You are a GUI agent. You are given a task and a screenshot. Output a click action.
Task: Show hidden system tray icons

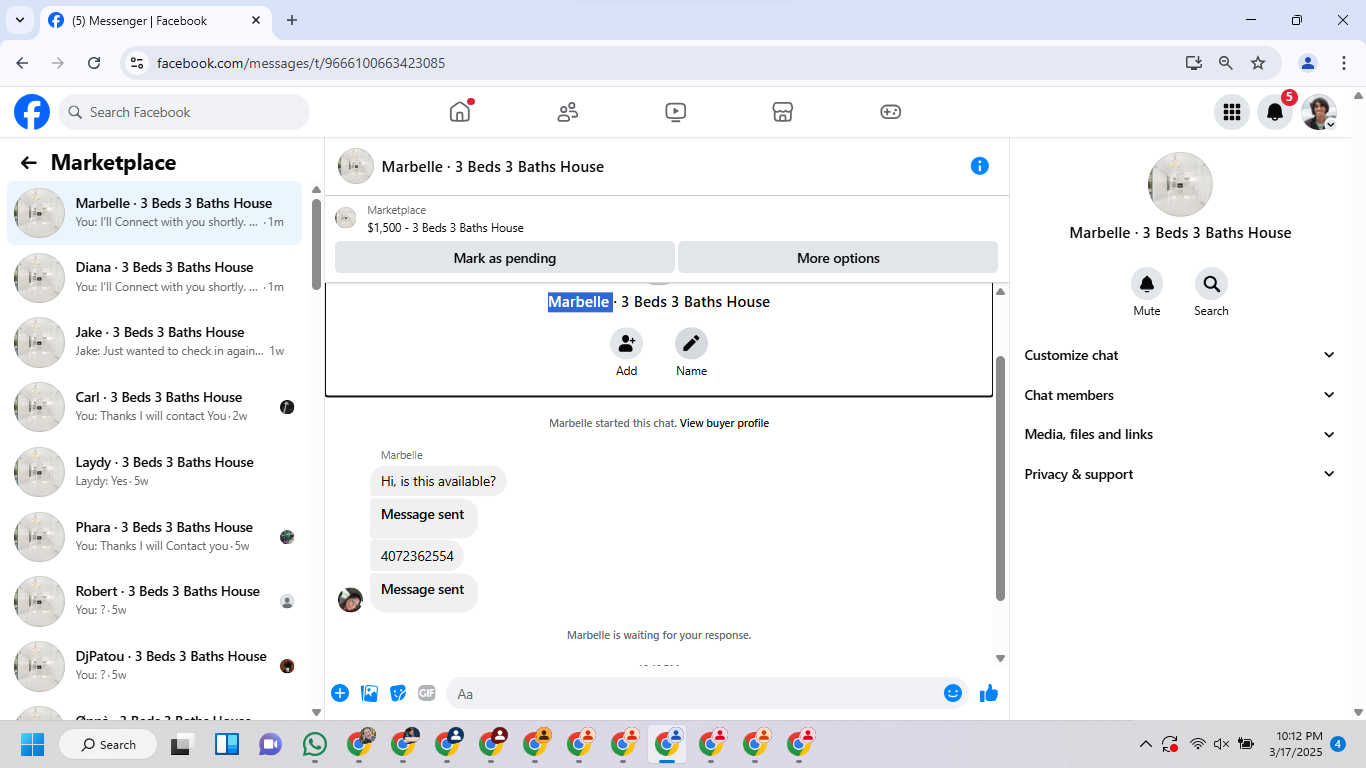click(1146, 744)
